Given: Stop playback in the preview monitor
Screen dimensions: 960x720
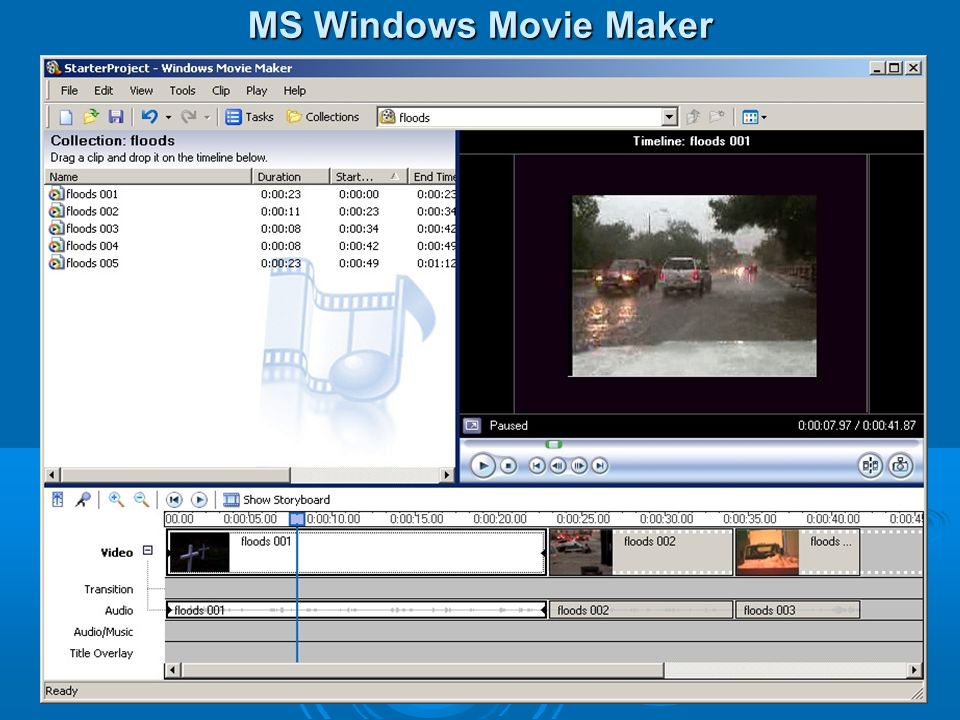Looking at the screenshot, I should pos(508,466).
